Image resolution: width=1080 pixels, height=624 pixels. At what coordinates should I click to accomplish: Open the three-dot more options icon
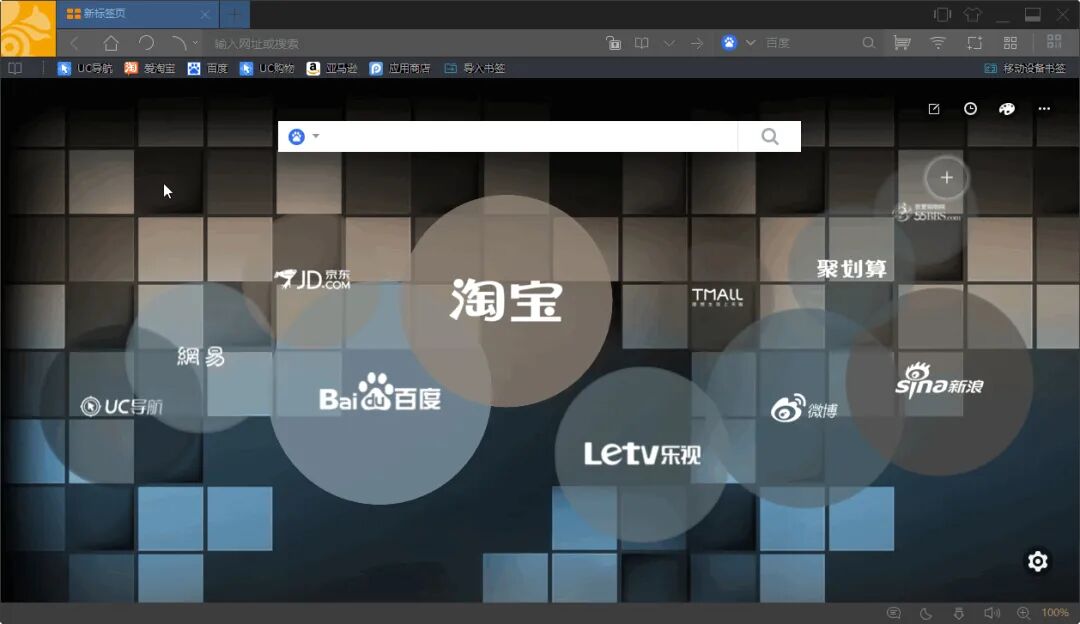click(1044, 109)
